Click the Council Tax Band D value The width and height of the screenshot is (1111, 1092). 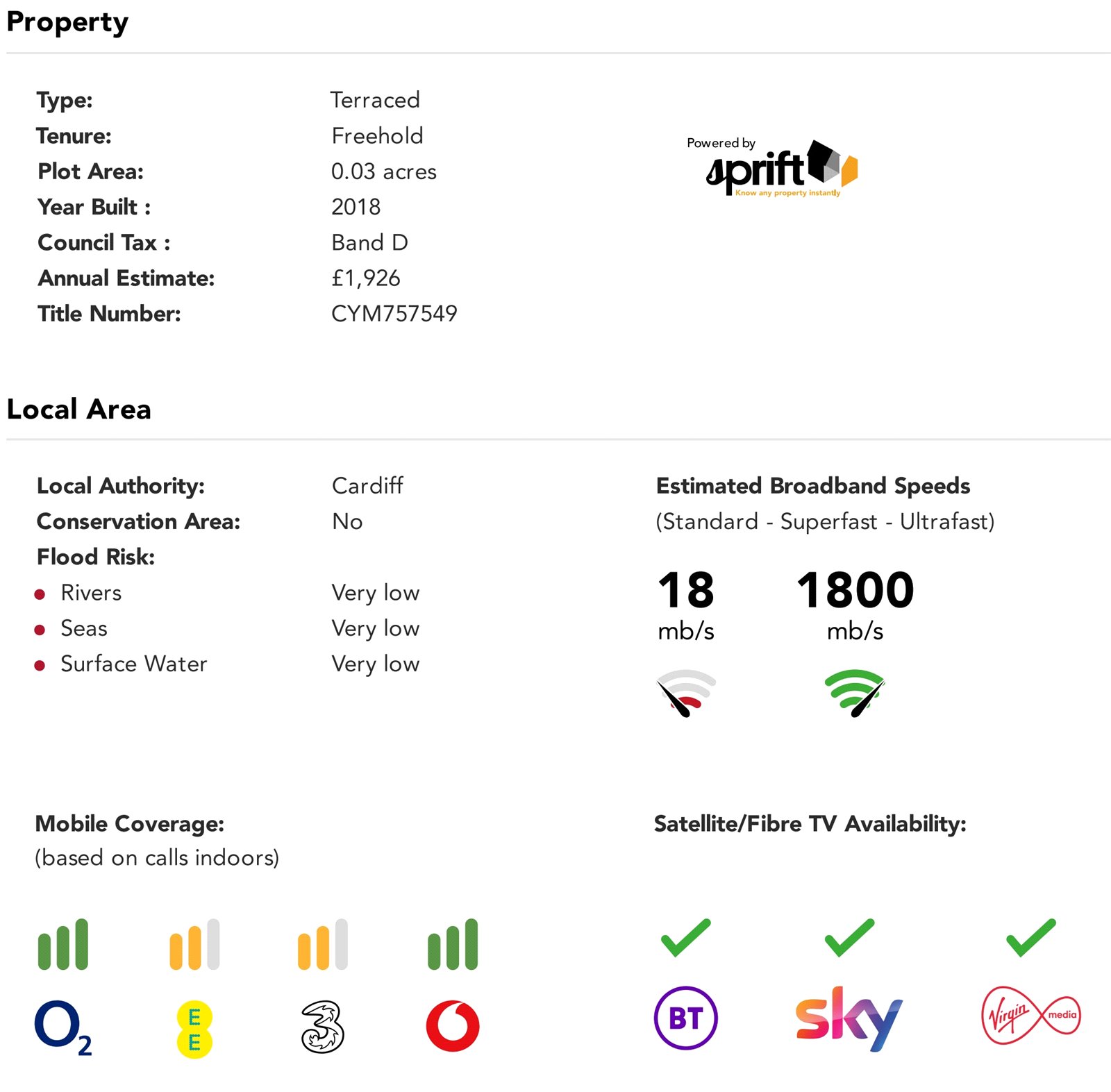[x=369, y=242]
